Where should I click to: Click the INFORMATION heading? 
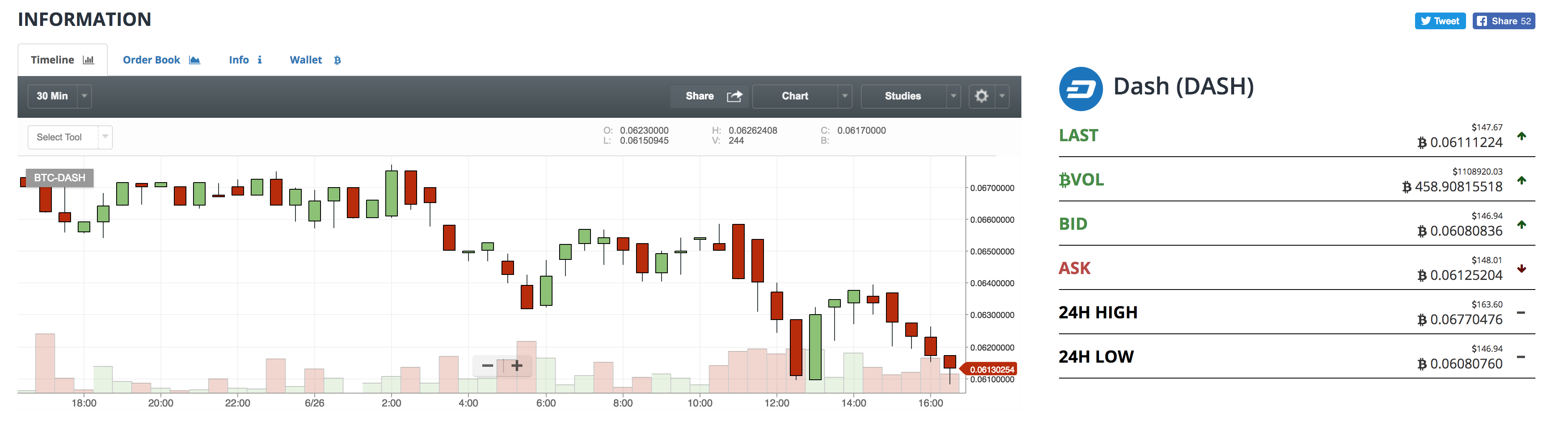[84, 20]
